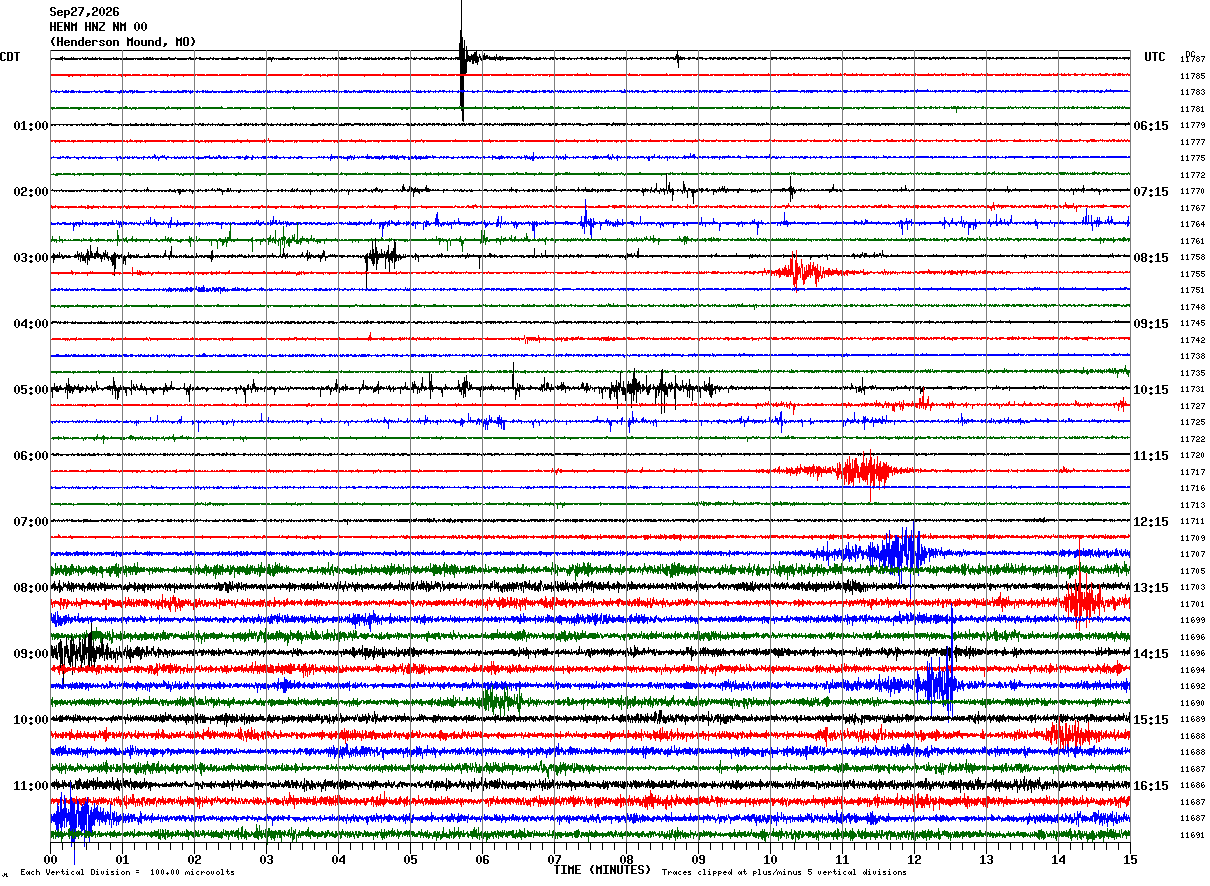Click the Sep27,2026 date header
Image resolution: width=1210 pixels, height=886 pixels.
pyautogui.click(x=84, y=12)
